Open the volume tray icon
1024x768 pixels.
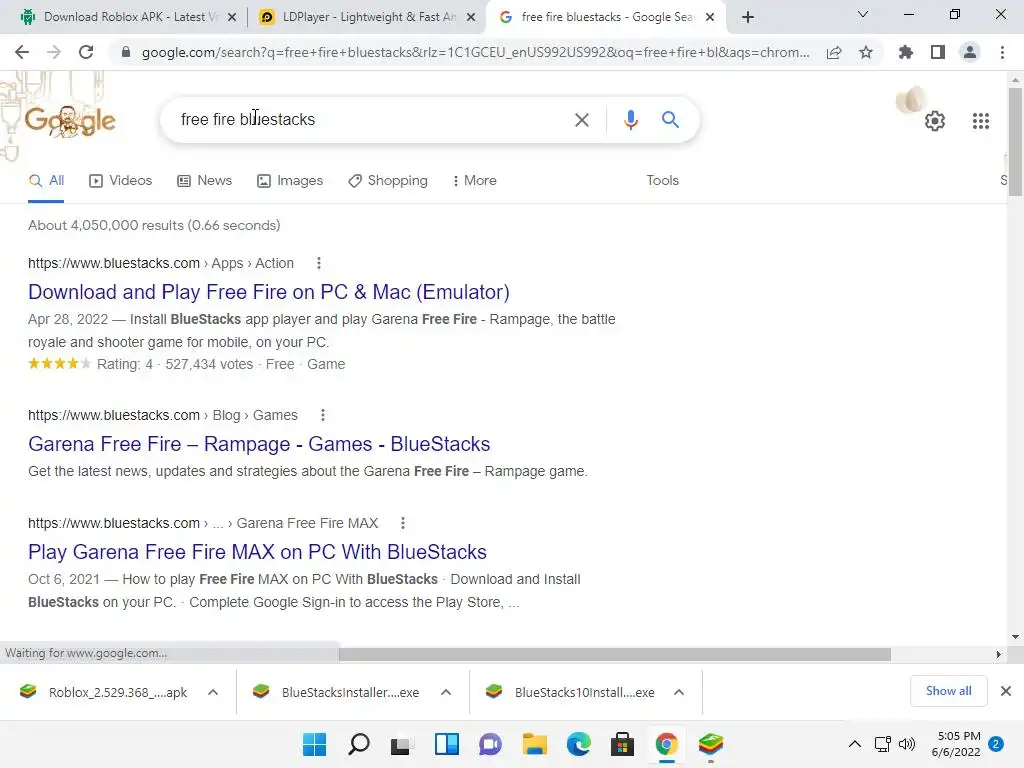907,744
